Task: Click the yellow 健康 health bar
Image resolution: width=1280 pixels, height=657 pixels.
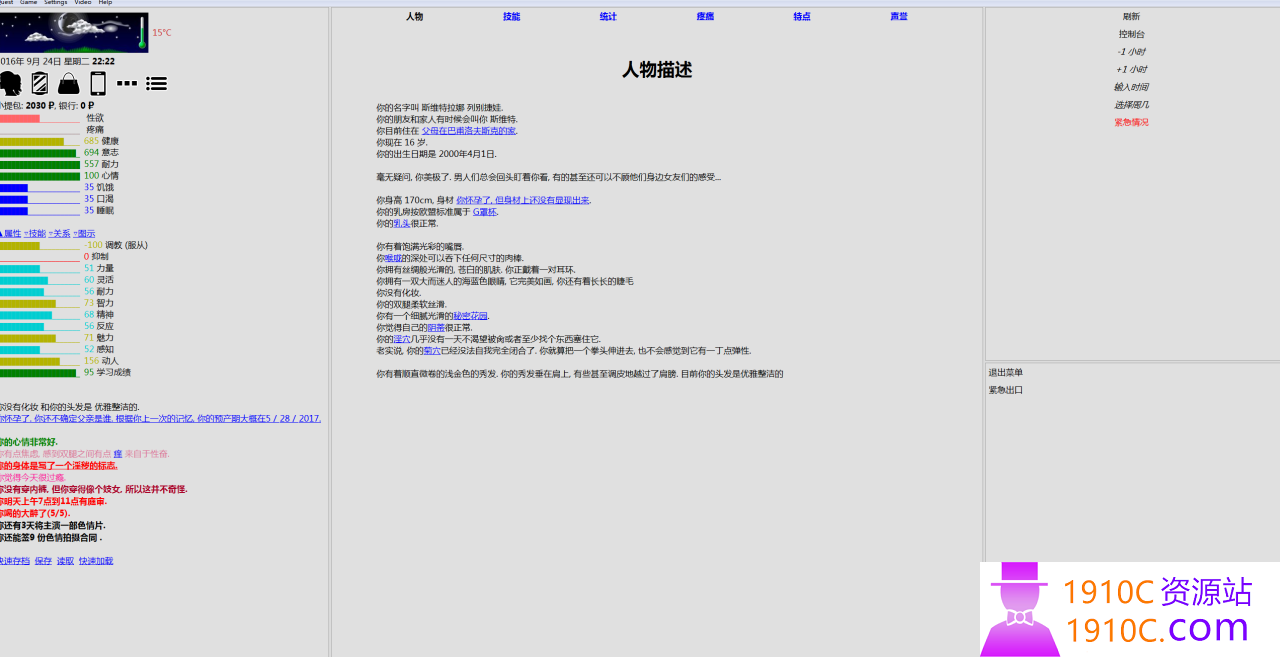Action: 32,141
